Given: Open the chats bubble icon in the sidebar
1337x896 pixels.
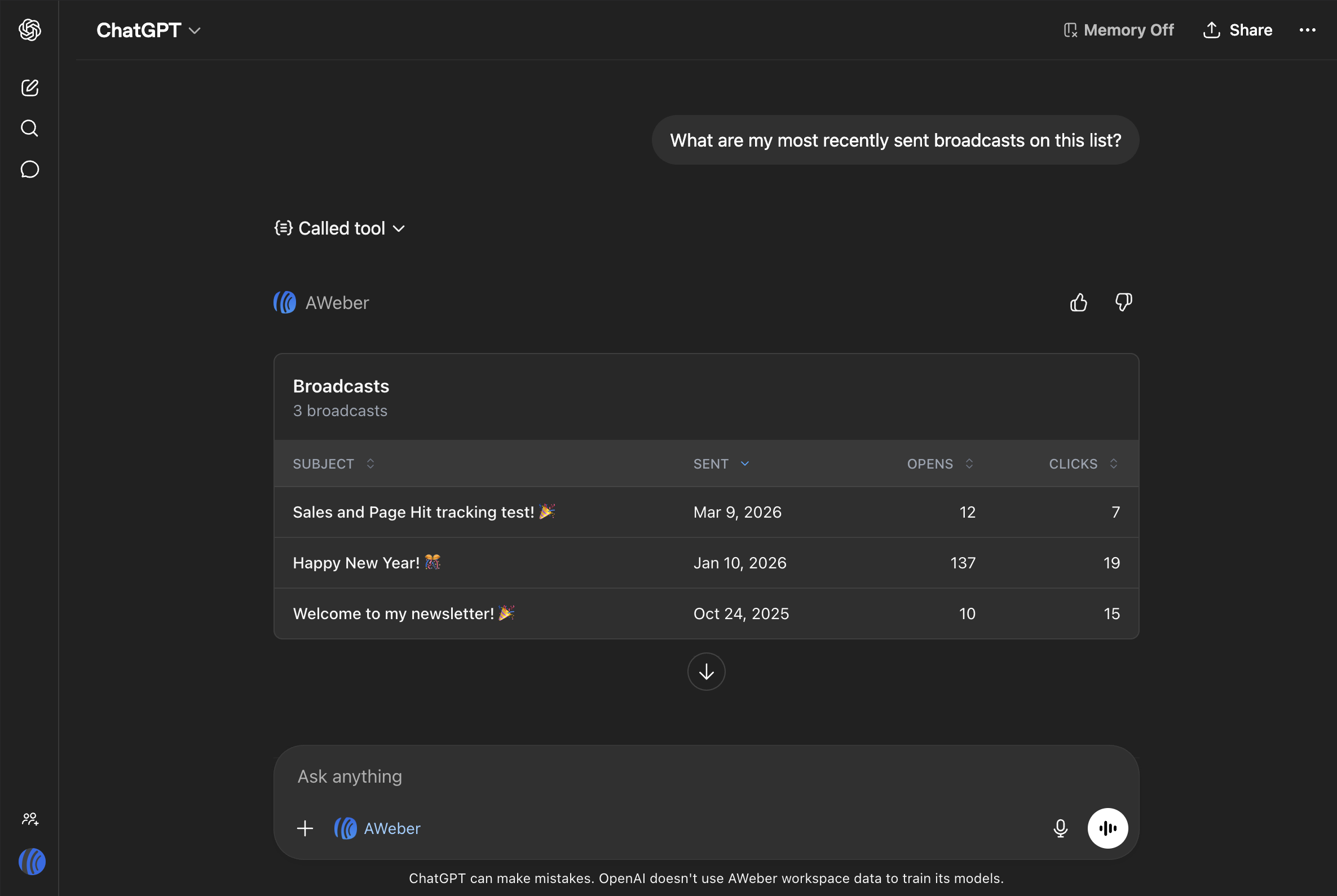Looking at the screenshot, I should click(x=30, y=170).
